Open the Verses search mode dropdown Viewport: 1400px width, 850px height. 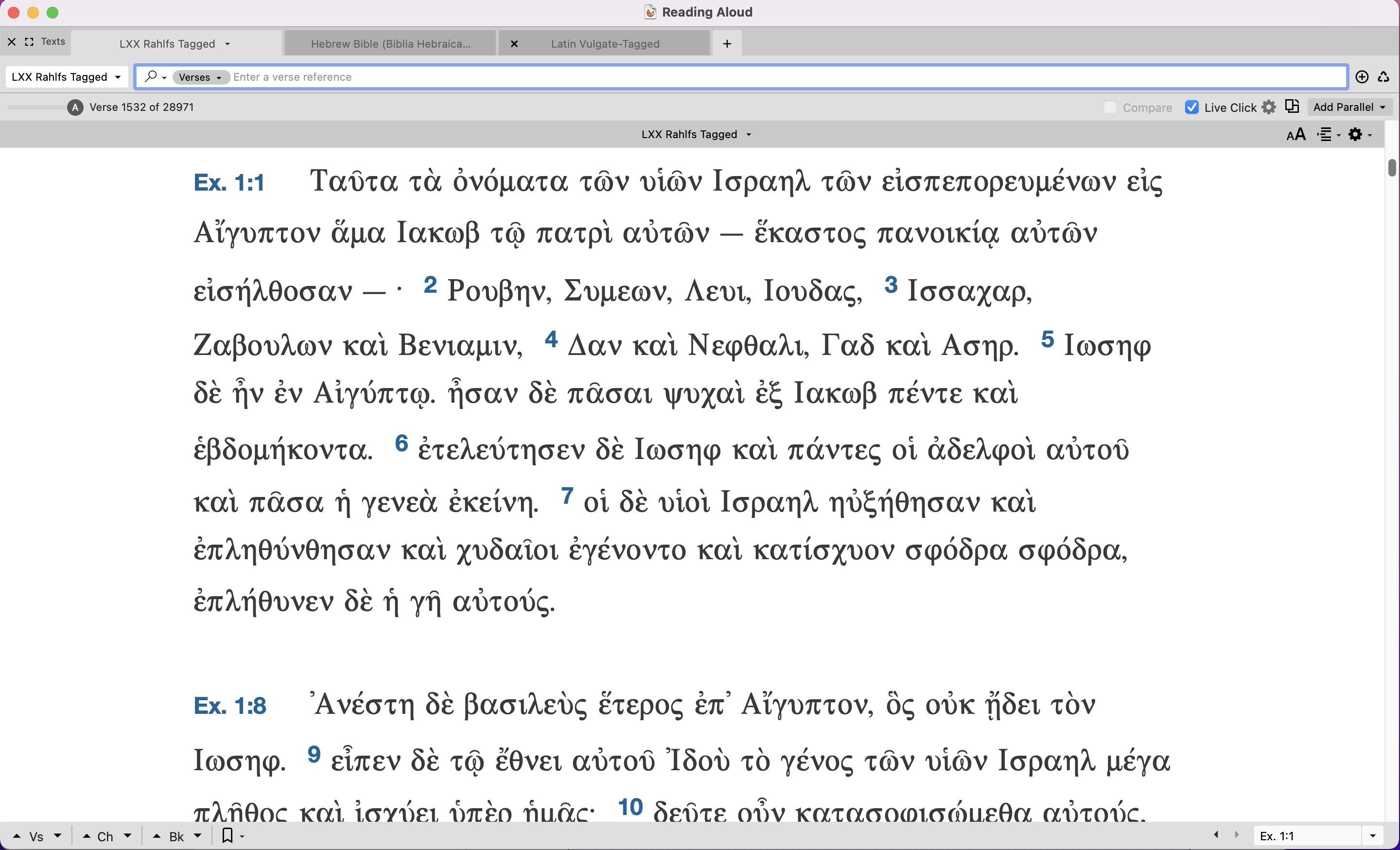click(x=200, y=77)
